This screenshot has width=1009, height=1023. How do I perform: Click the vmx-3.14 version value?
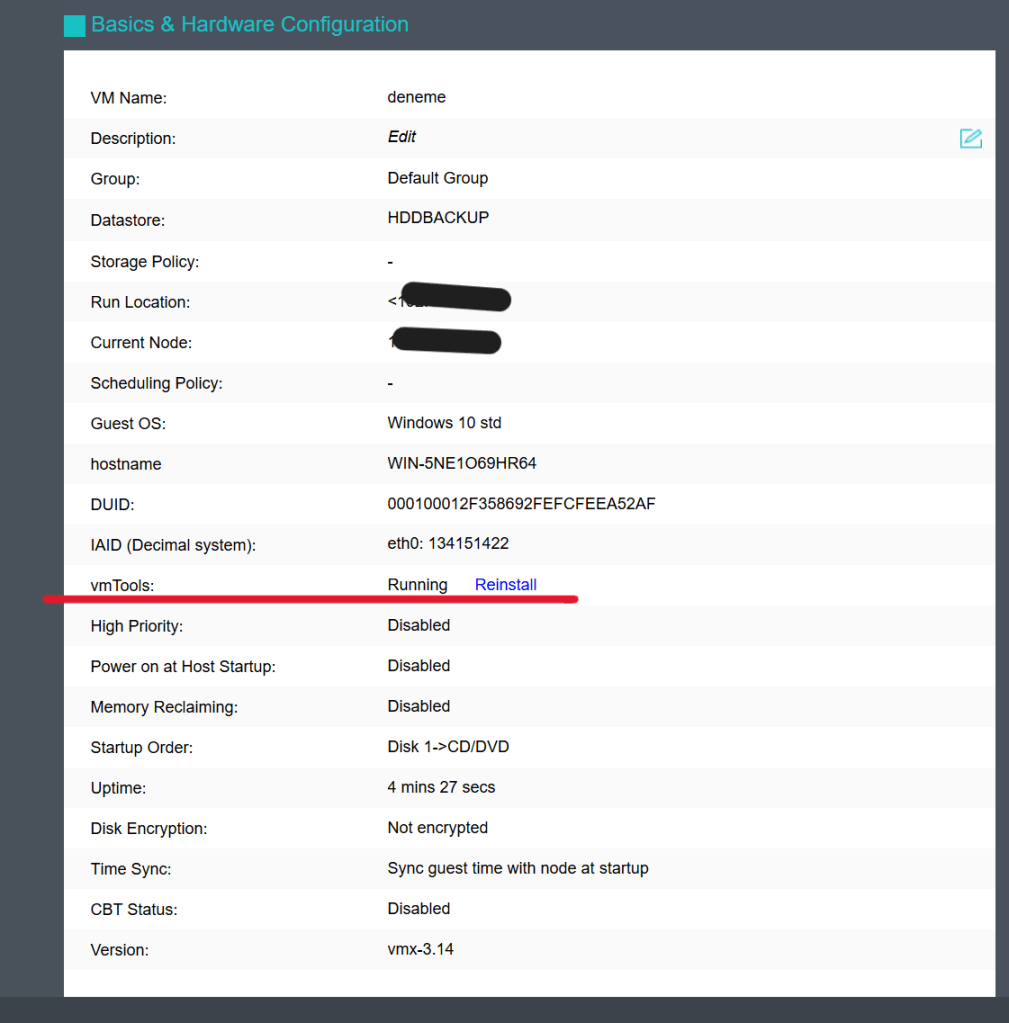click(x=420, y=950)
